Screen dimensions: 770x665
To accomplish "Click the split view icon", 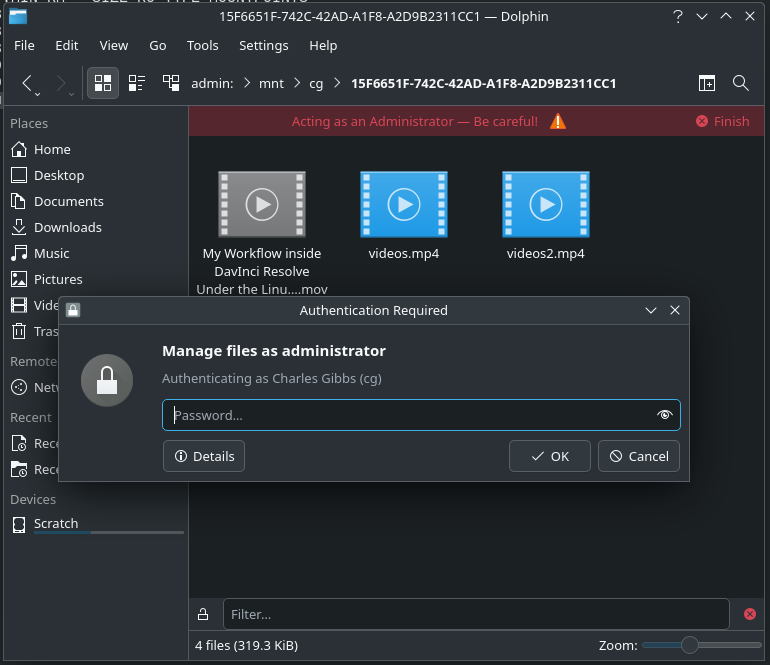I will pos(707,83).
